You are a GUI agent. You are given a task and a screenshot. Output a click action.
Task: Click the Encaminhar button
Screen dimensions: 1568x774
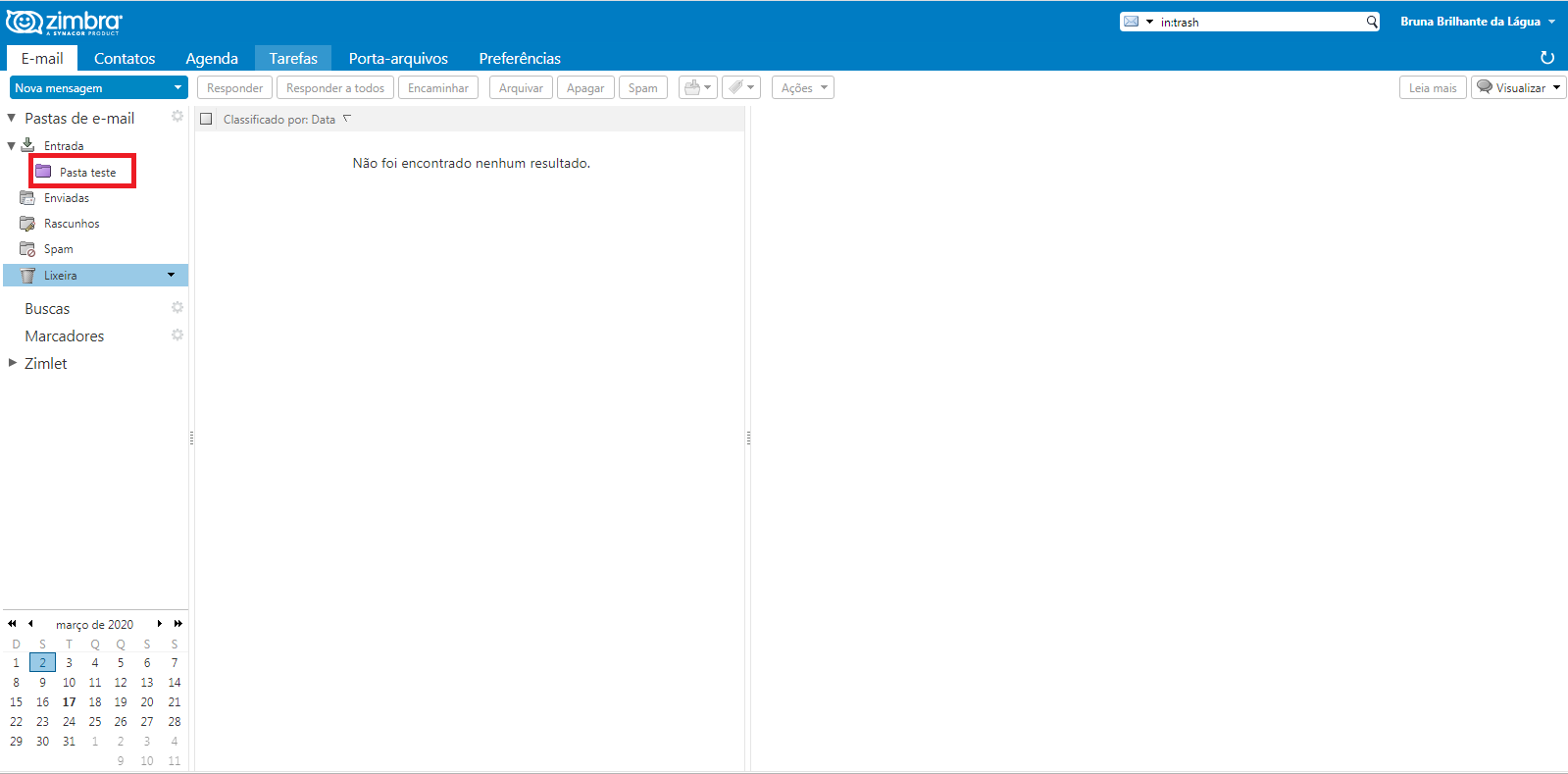click(438, 88)
